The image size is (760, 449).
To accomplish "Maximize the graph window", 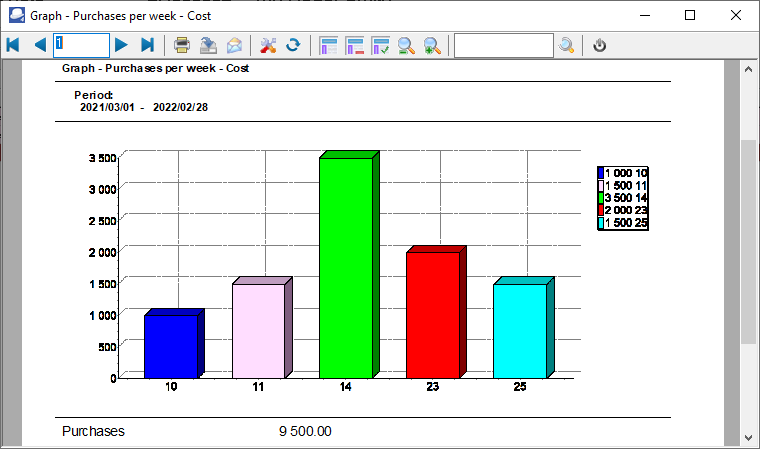I will [x=690, y=15].
